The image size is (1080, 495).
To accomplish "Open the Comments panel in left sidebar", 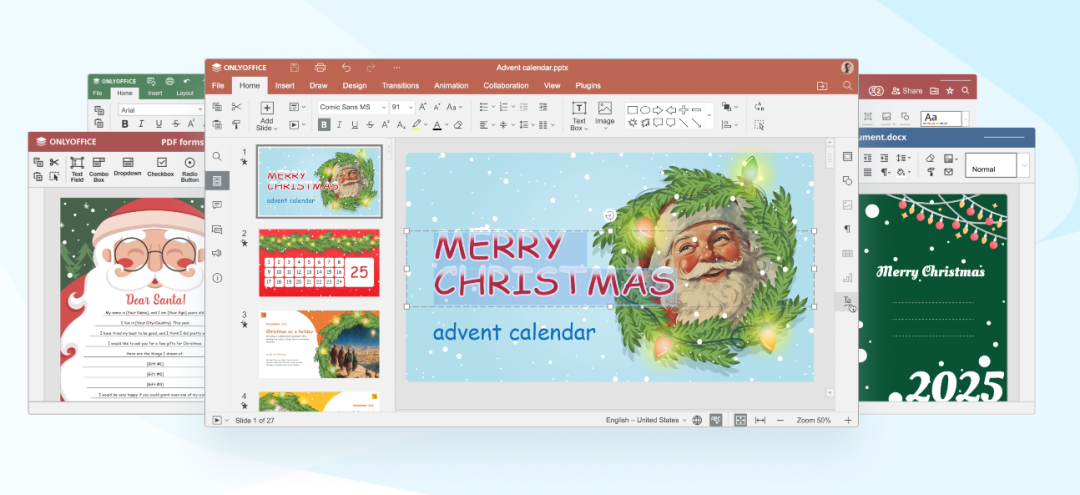I will [217, 205].
